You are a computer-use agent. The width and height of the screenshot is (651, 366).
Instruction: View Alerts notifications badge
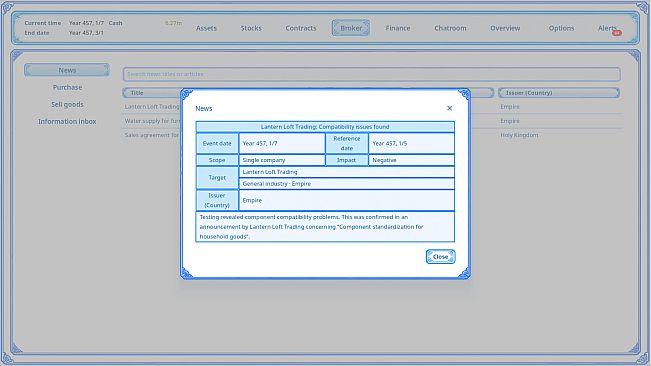[617, 33]
